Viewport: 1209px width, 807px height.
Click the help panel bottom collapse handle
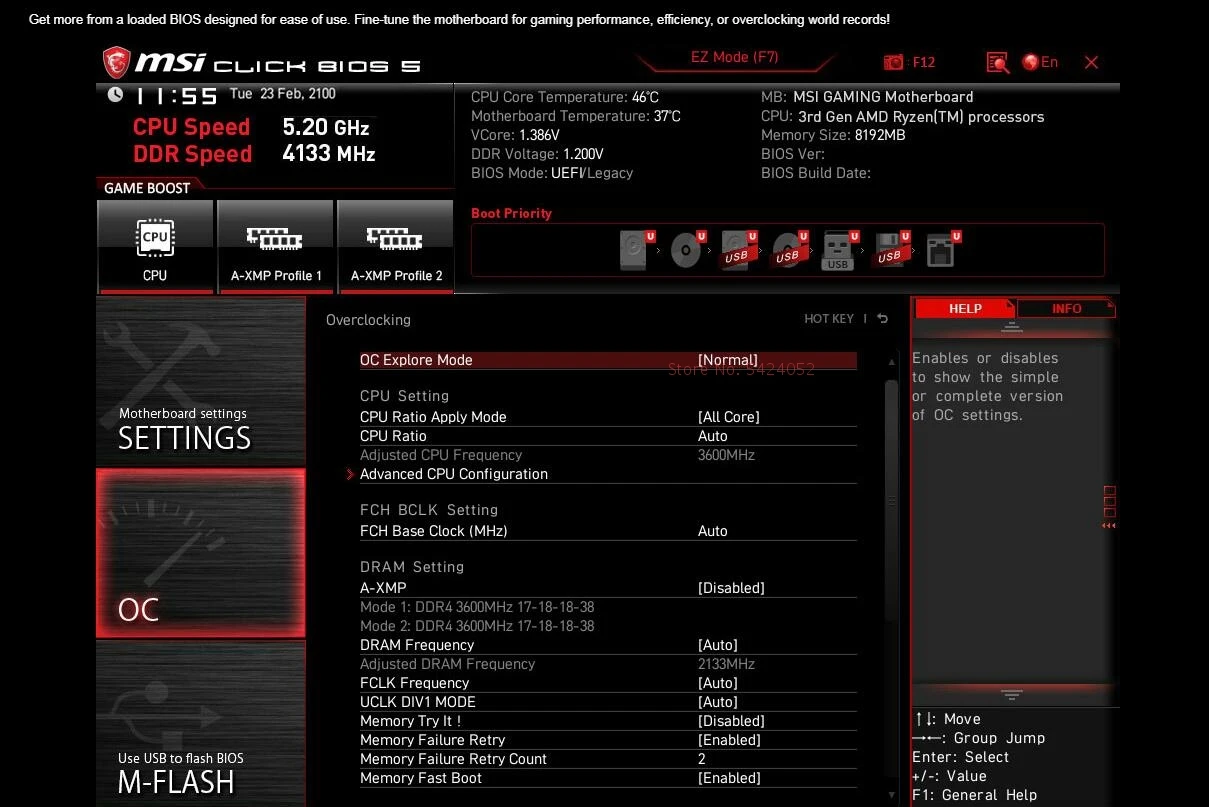[x=1011, y=694]
